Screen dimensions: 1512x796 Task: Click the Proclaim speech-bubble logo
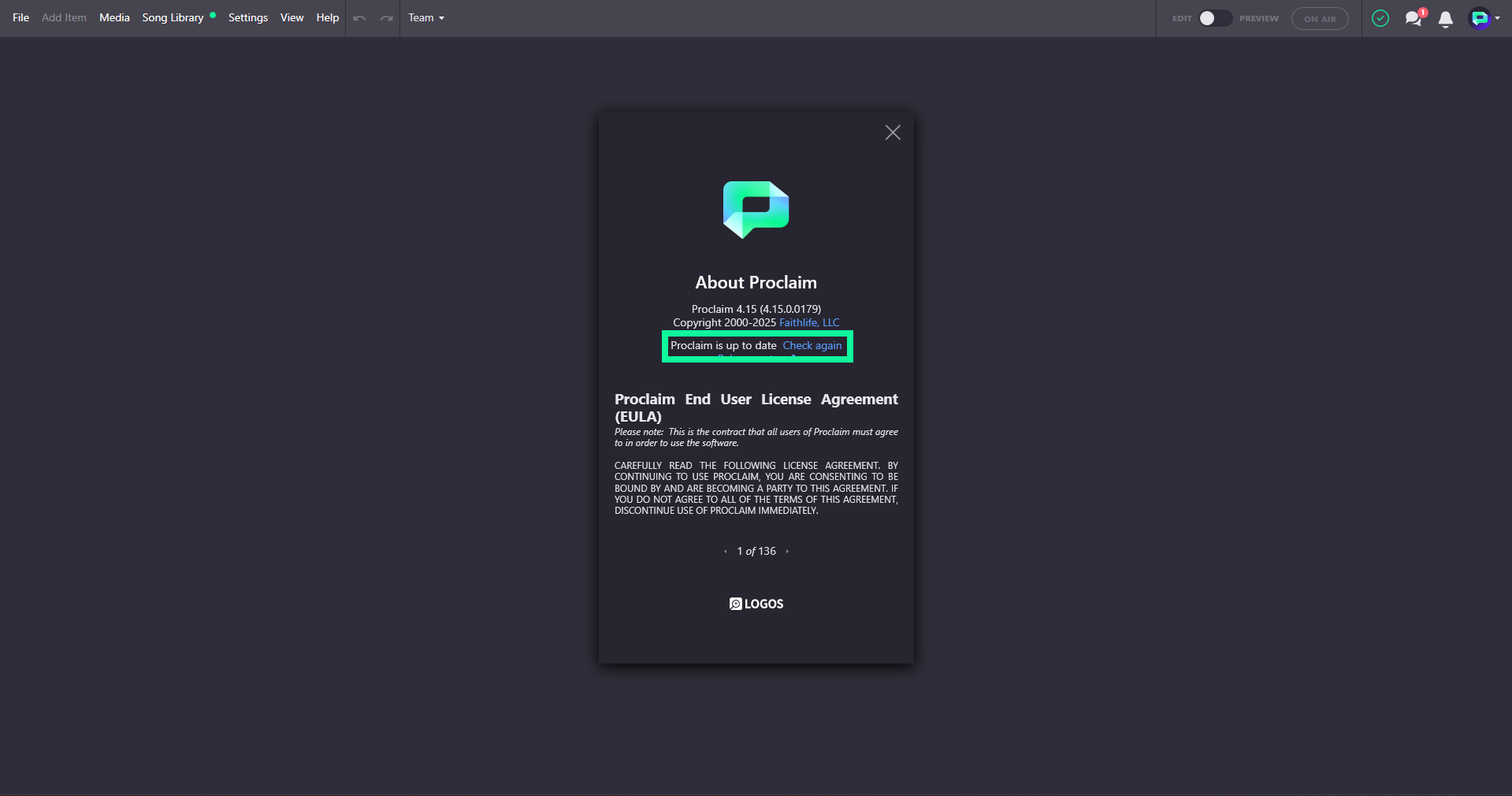coord(756,210)
